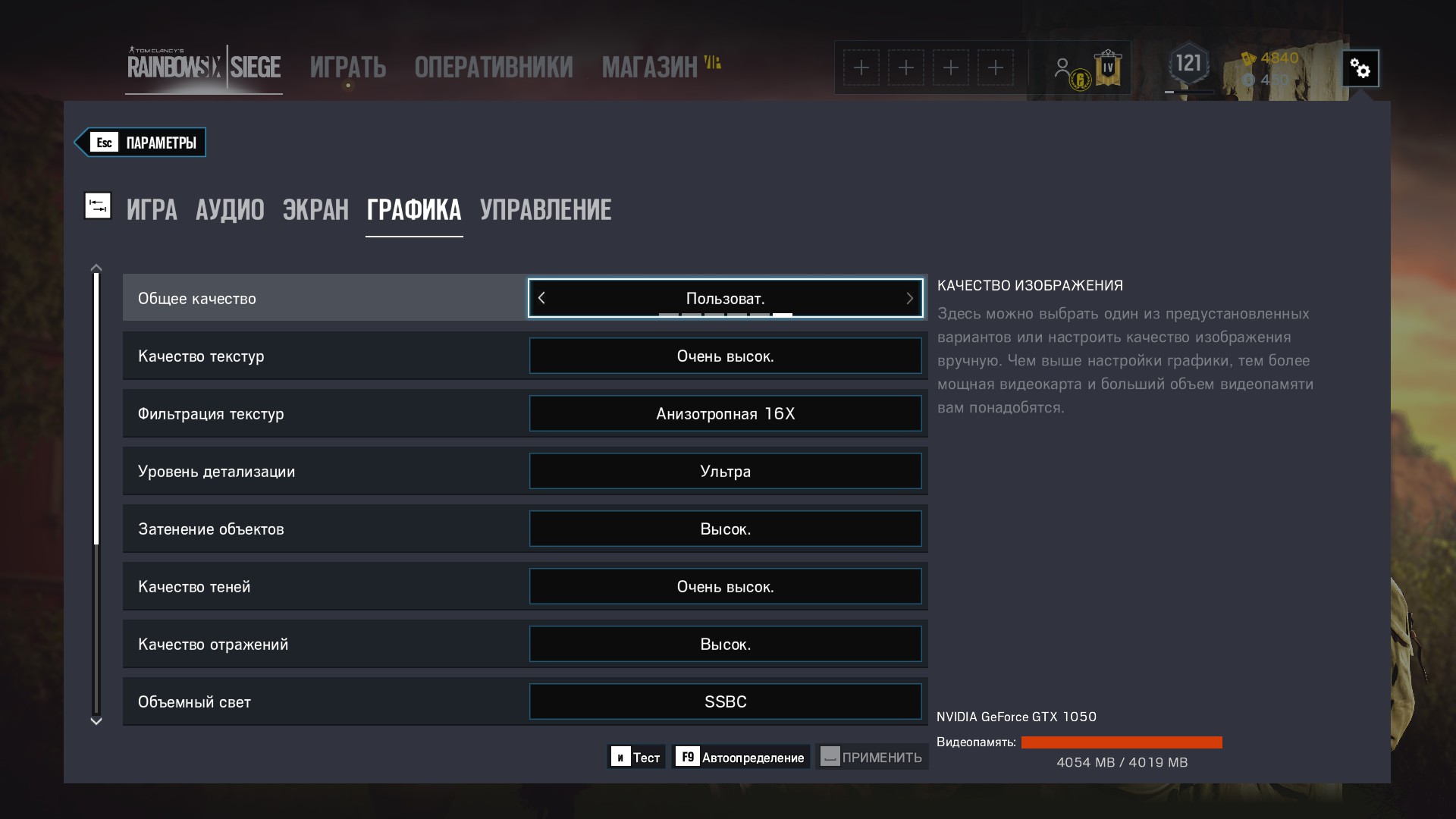Switch to the УПРАВЛЕНИЕ tab
The width and height of the screenshot is (1456, 819).
pos(546,210)
